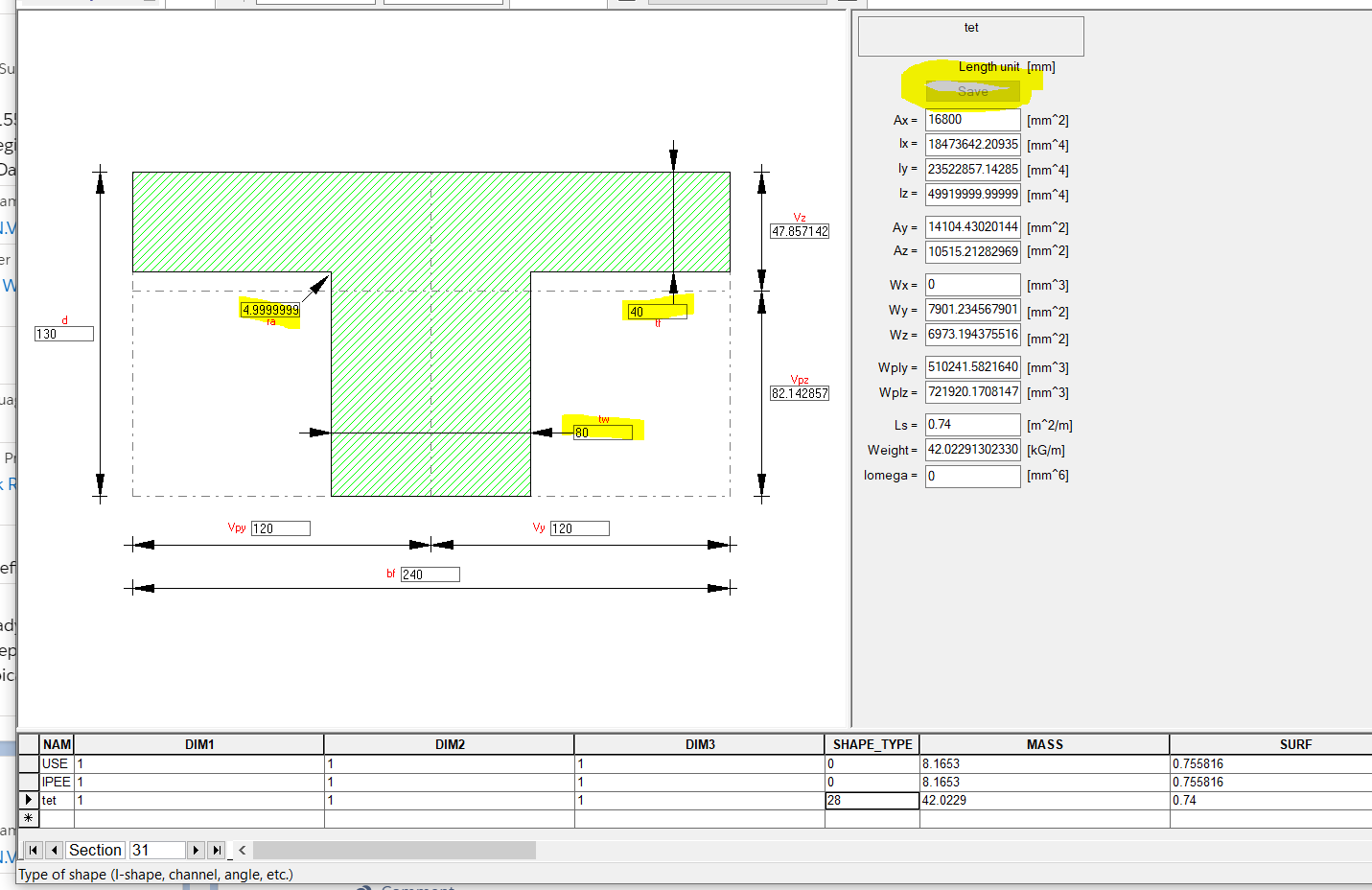Click the record number box showing 31
Screen dimensions: 1372x890
pos(158,850)
